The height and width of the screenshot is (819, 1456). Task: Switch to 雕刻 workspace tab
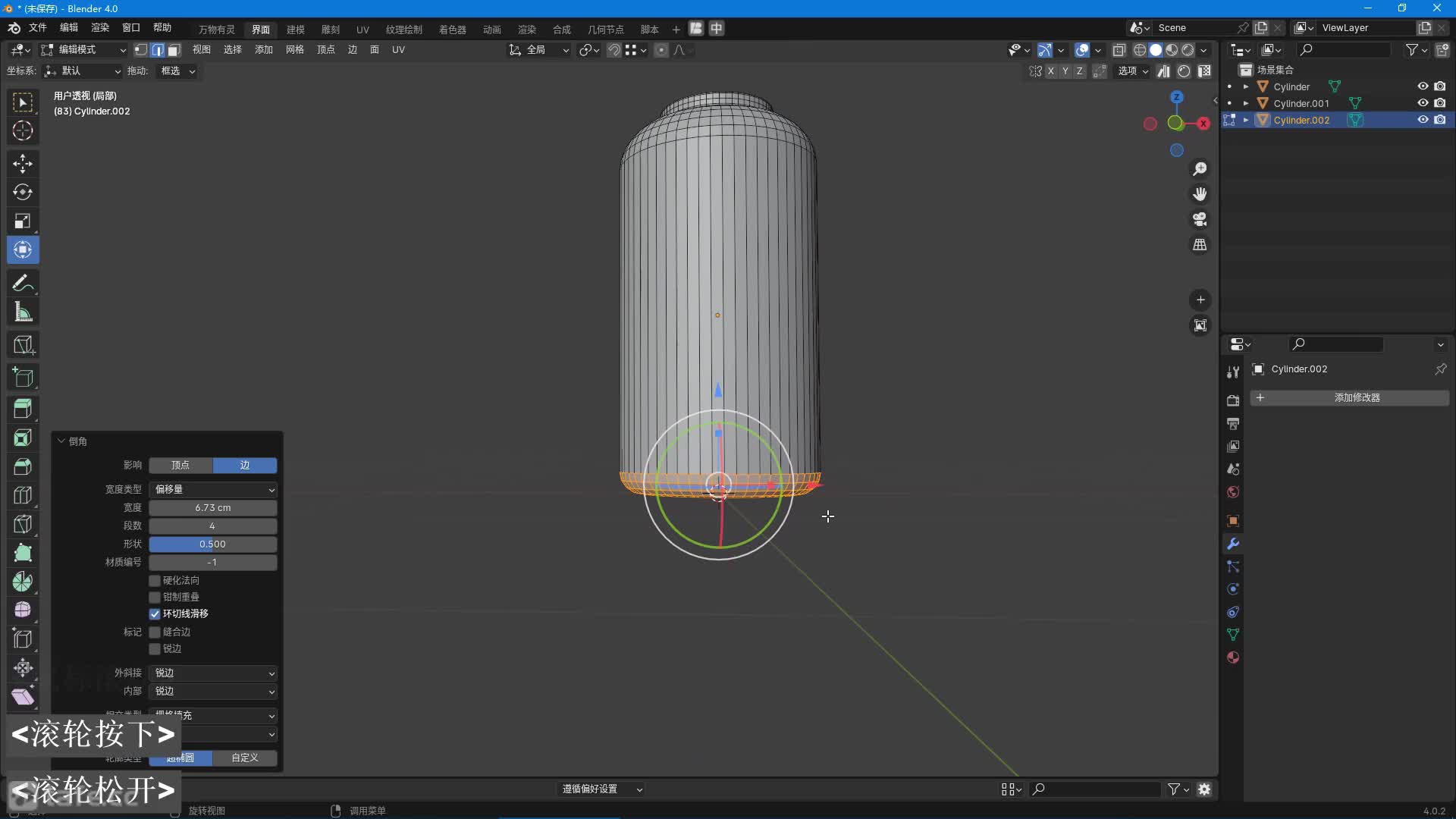click(331, 30)
